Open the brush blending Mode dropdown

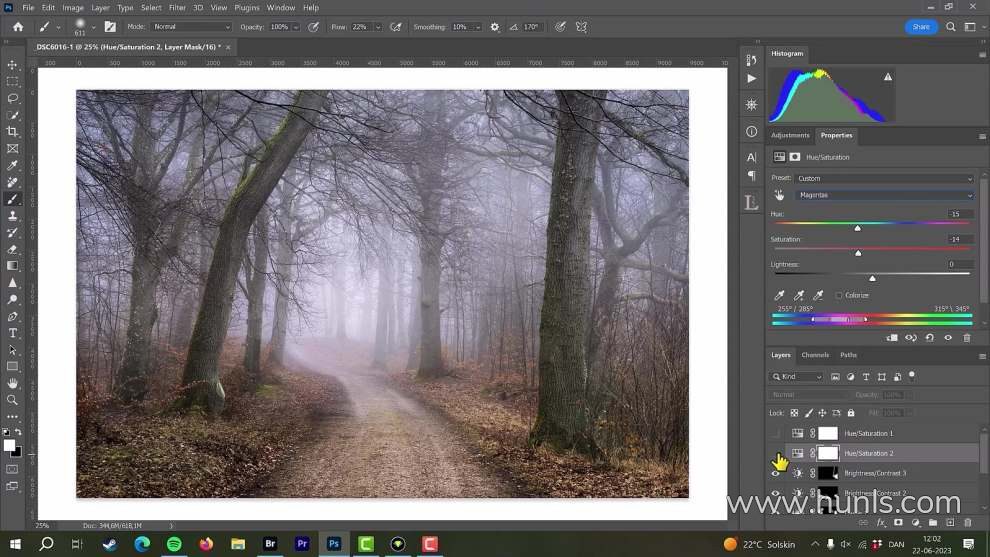[191, 27]
